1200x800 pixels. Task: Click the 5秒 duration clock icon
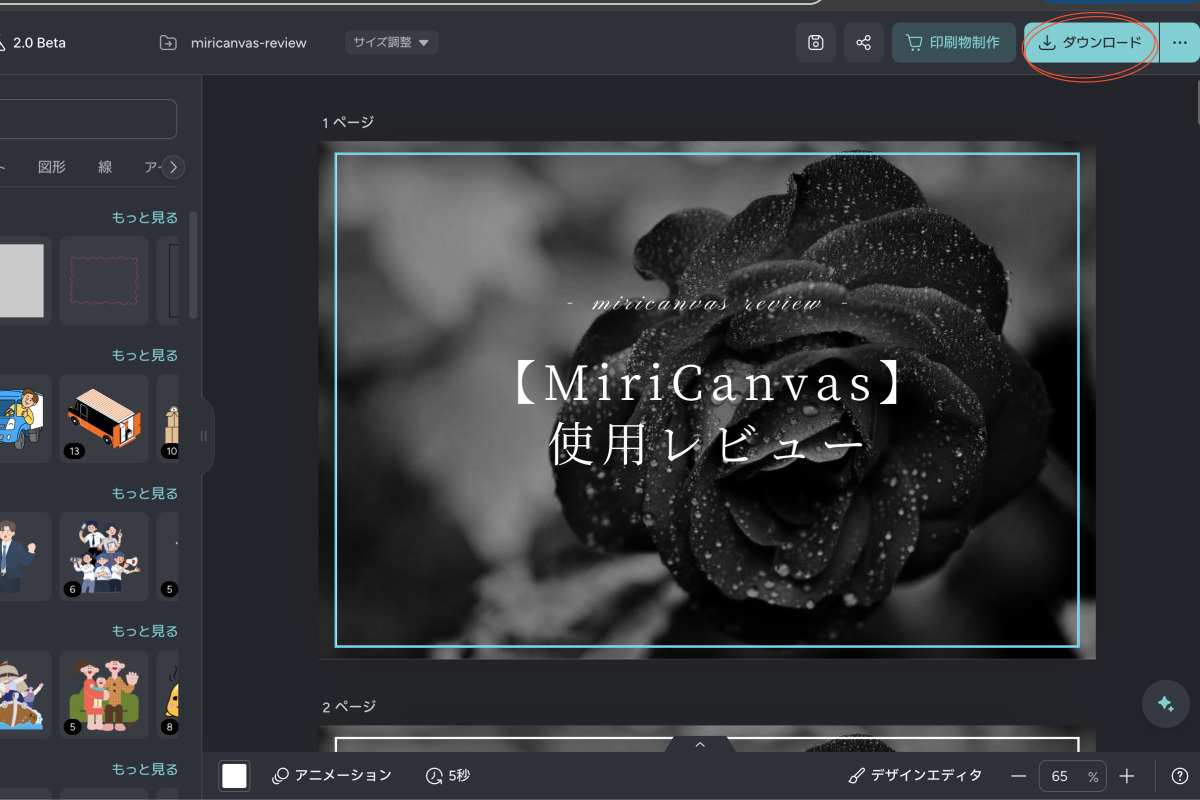[432, 775]
